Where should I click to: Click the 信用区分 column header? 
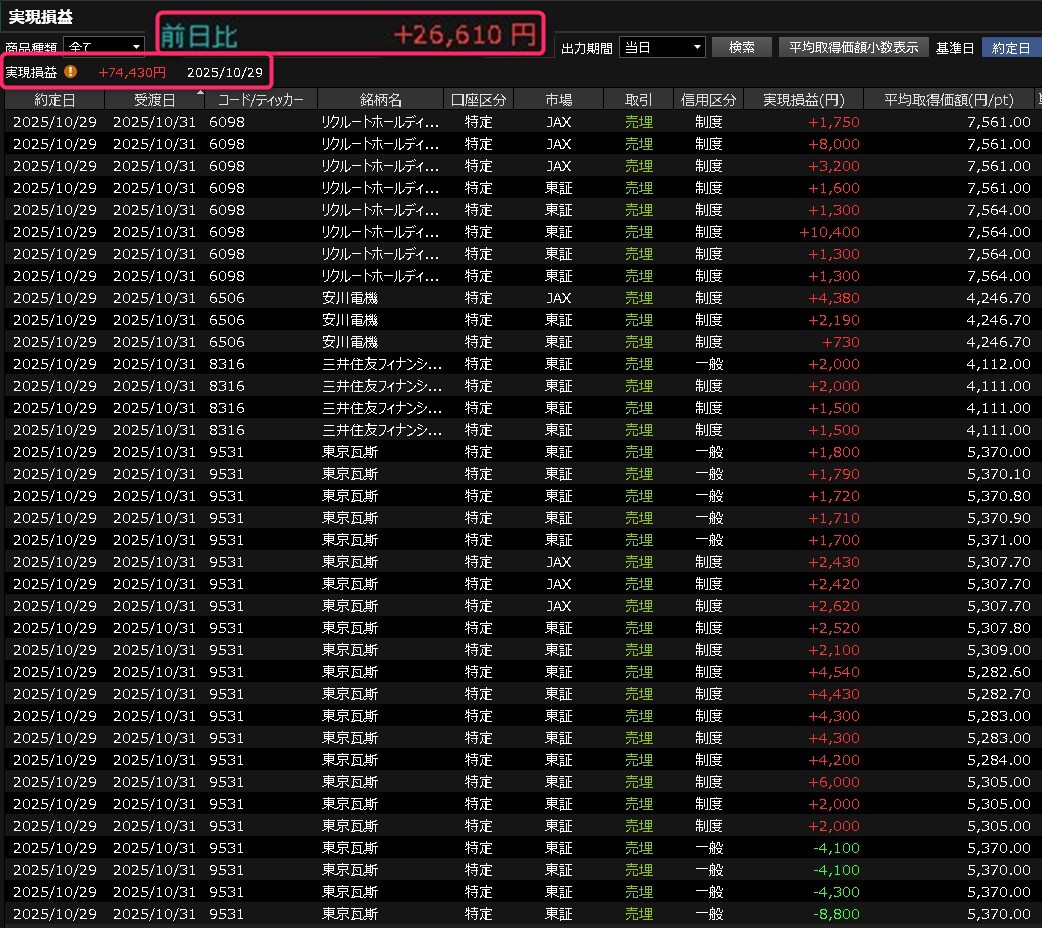click(x=708, y=100)
